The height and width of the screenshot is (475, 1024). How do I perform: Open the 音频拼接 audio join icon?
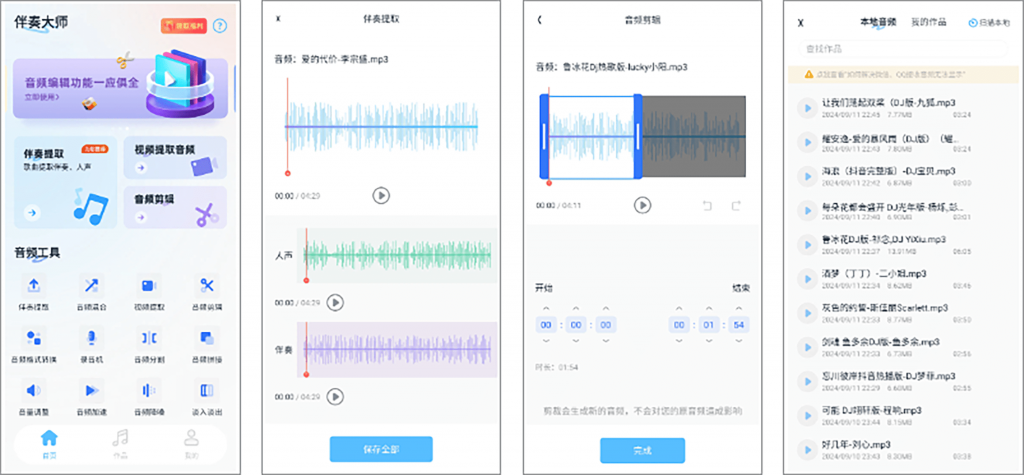point(207,338)
